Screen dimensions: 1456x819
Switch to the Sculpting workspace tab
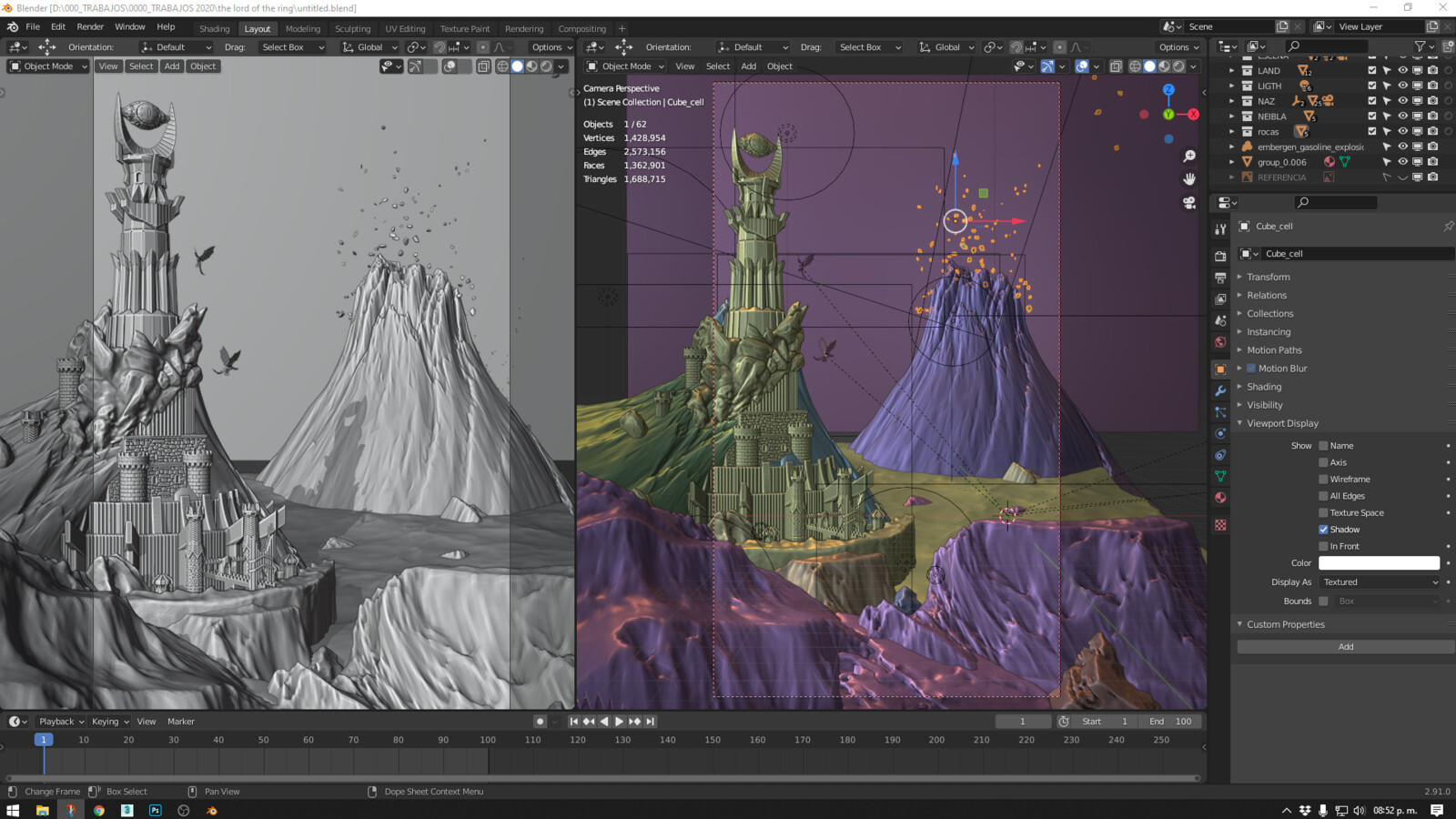[x=352, y=29]
